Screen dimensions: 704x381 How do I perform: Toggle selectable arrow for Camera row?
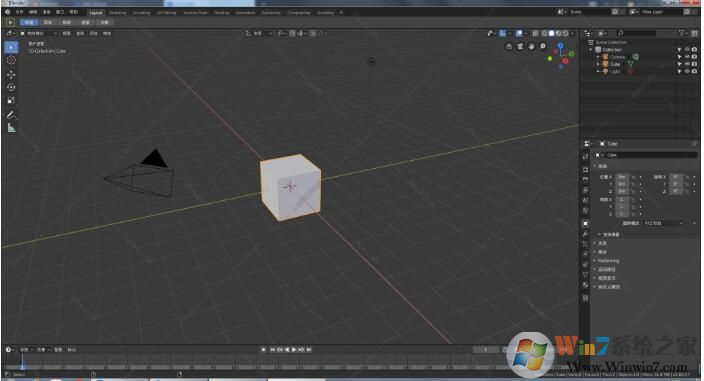tap(679, 57)
